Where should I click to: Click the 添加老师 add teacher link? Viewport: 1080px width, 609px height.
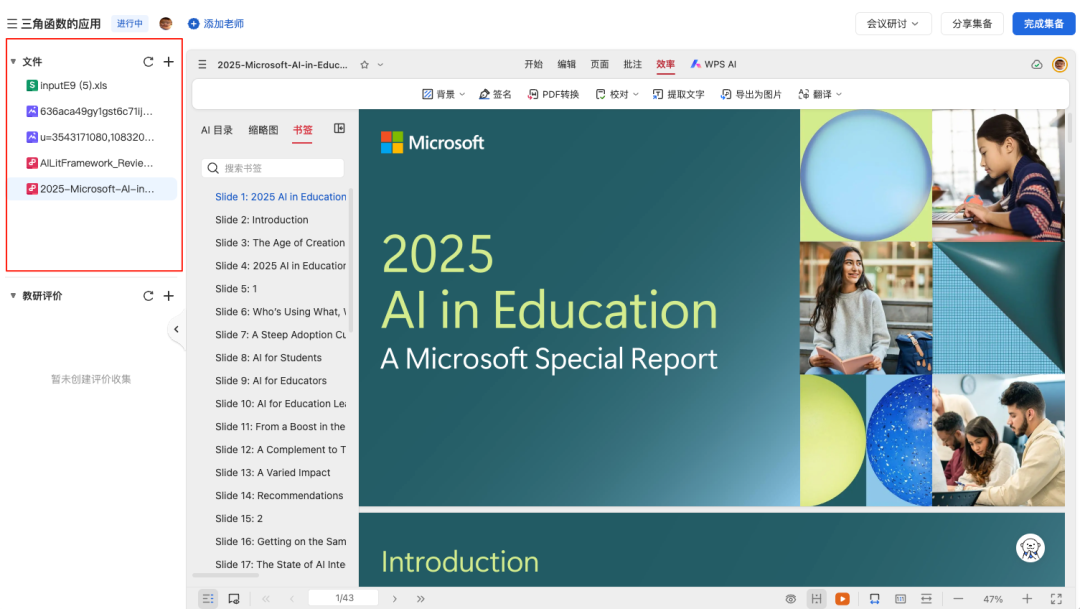[216, 23]
